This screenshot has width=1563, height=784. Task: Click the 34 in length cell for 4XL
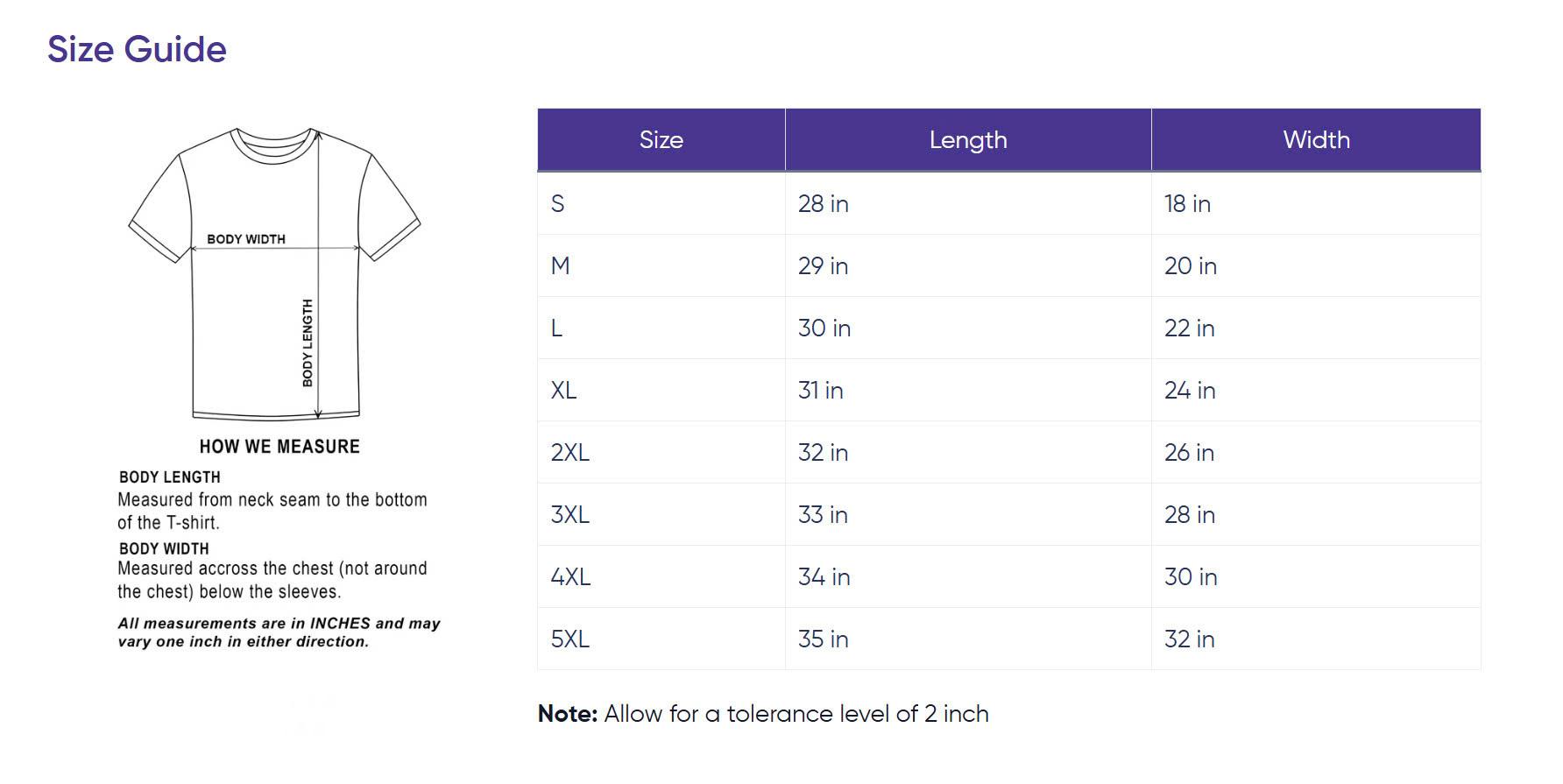pyautogui.click(x=824, y=577)
